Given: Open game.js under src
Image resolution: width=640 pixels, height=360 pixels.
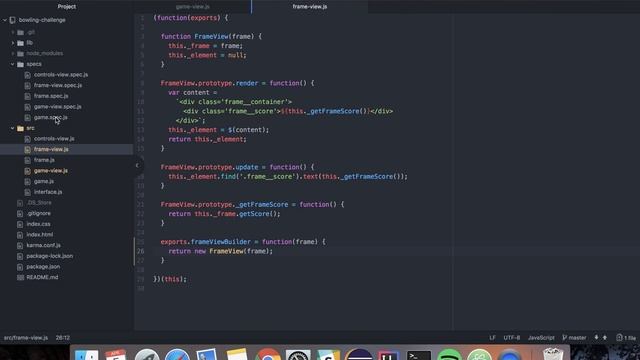Looking at the screenshot, I should coord(44,181).
